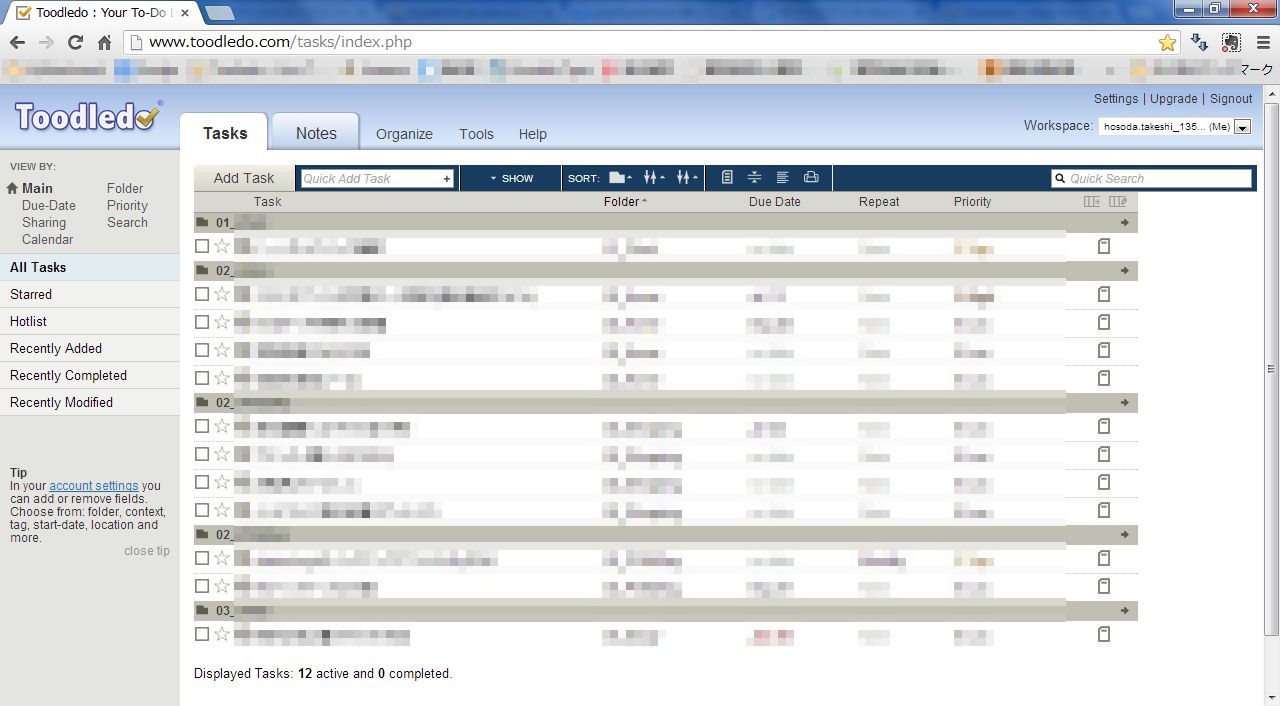
Task: View by Calendar
Action: coord(47,239)
